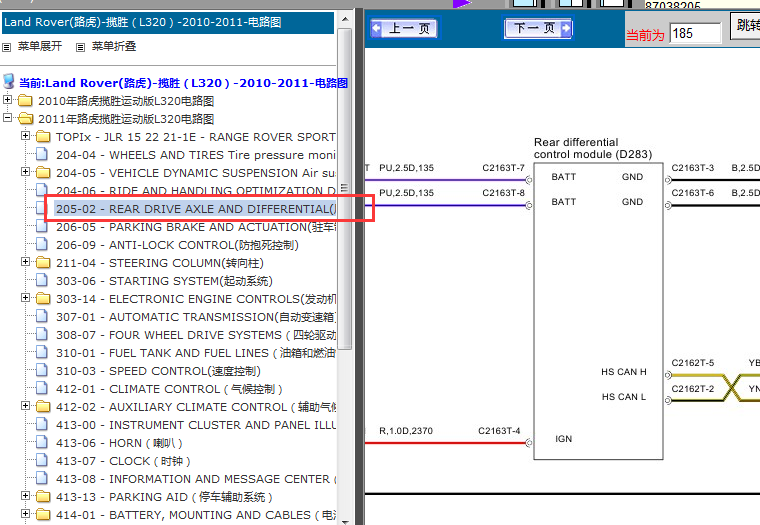
Task: Click the 303-14 folder icon
Action: click(43, 299)
